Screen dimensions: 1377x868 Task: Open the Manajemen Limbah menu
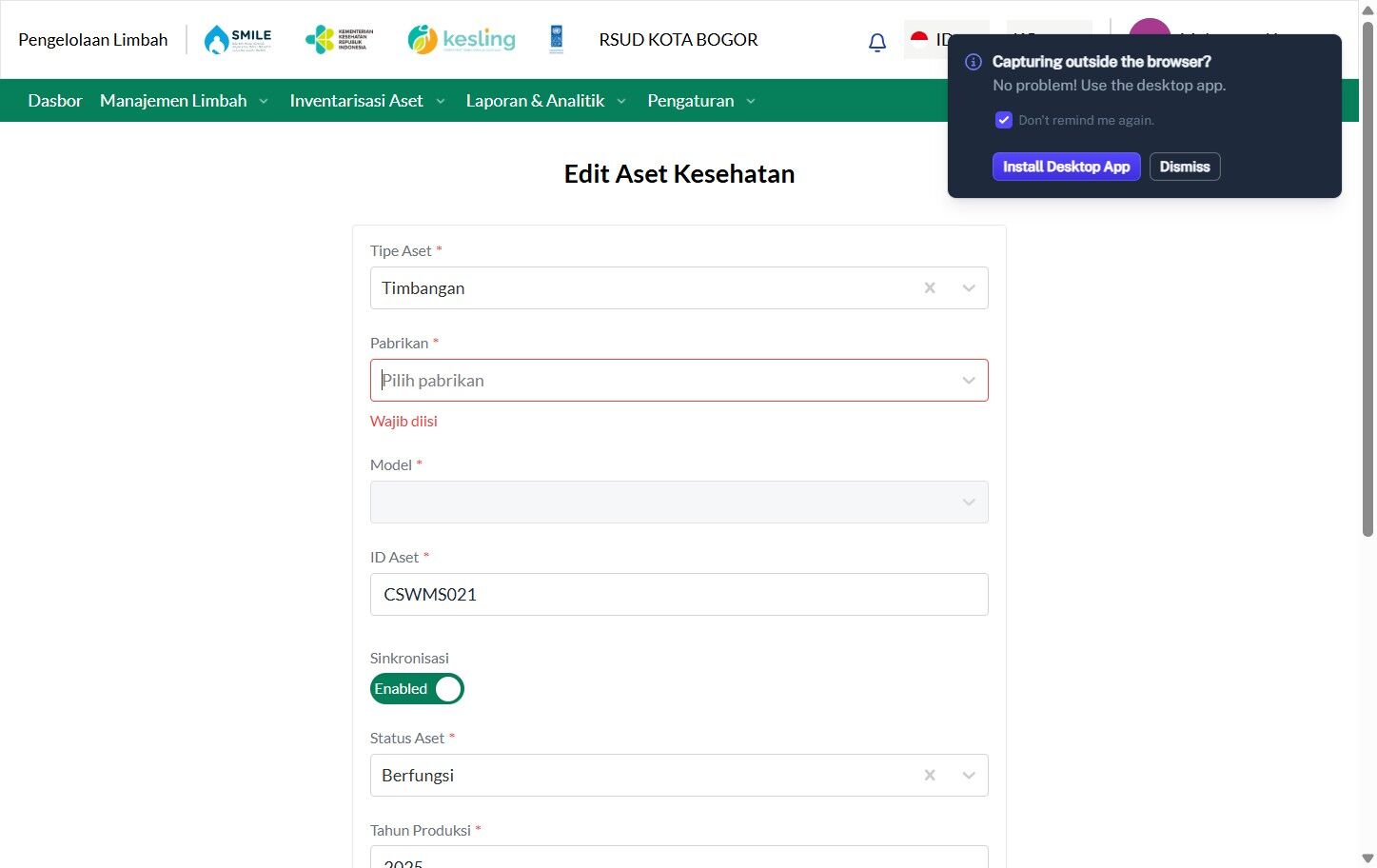click(184, 101)
